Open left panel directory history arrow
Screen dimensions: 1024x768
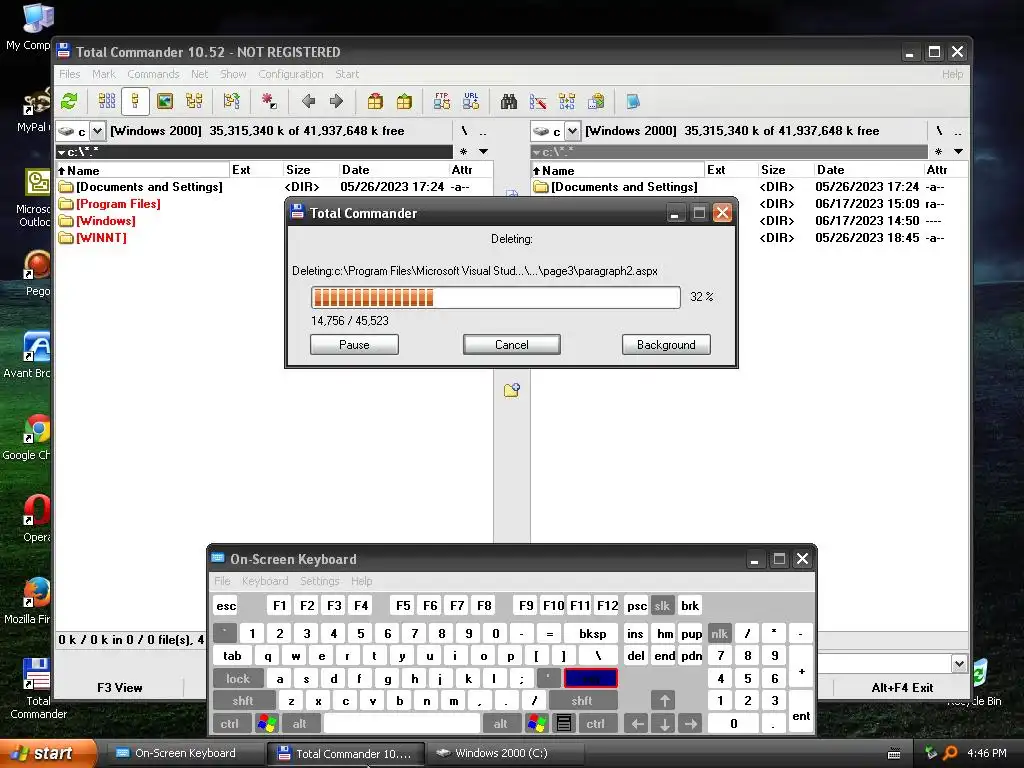point(483,152)
